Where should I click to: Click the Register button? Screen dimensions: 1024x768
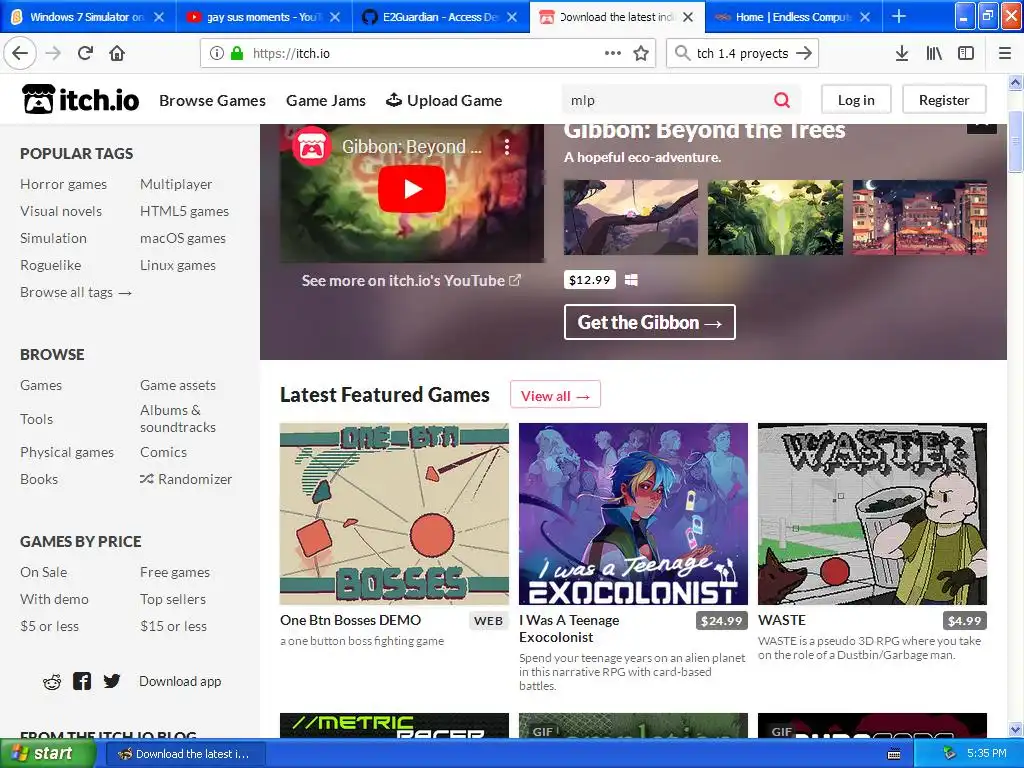click(944, 100)
